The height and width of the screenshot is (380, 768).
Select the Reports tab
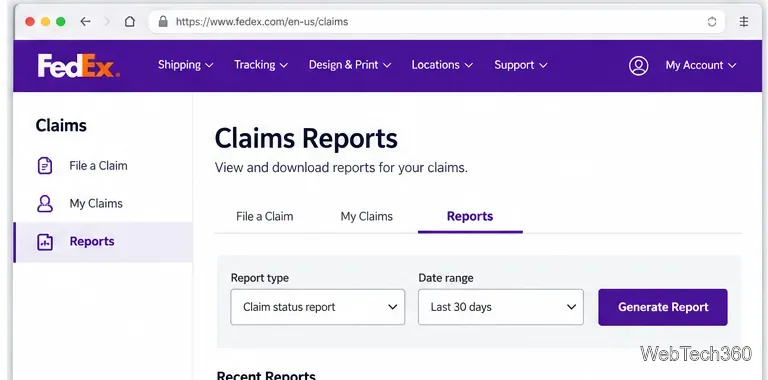[x=470, y=216]
